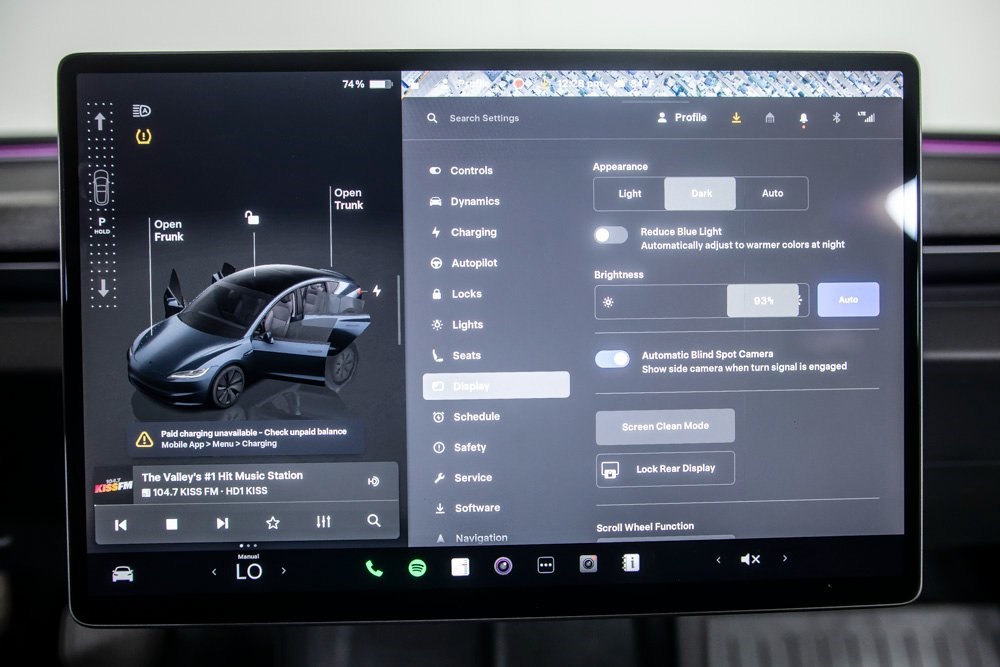Open Controls settings menu
Screen dimensions: 1000x667
click(460, 170)
